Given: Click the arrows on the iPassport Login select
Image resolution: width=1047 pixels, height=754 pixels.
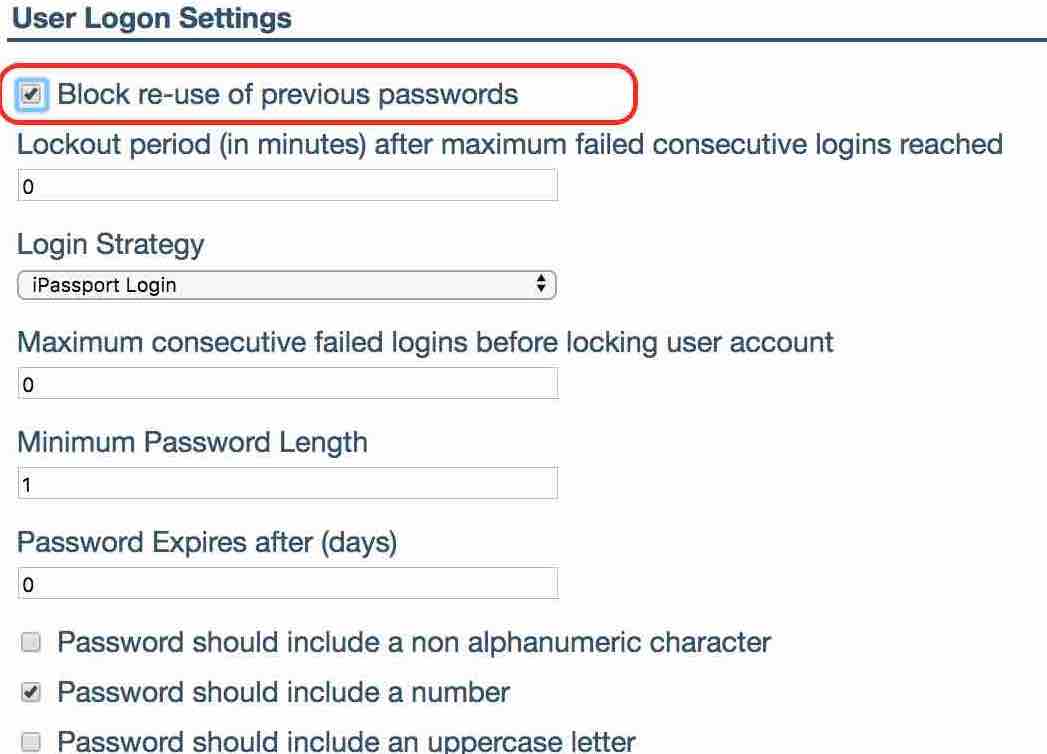Looking at the screenshot, I should point(541,285).
